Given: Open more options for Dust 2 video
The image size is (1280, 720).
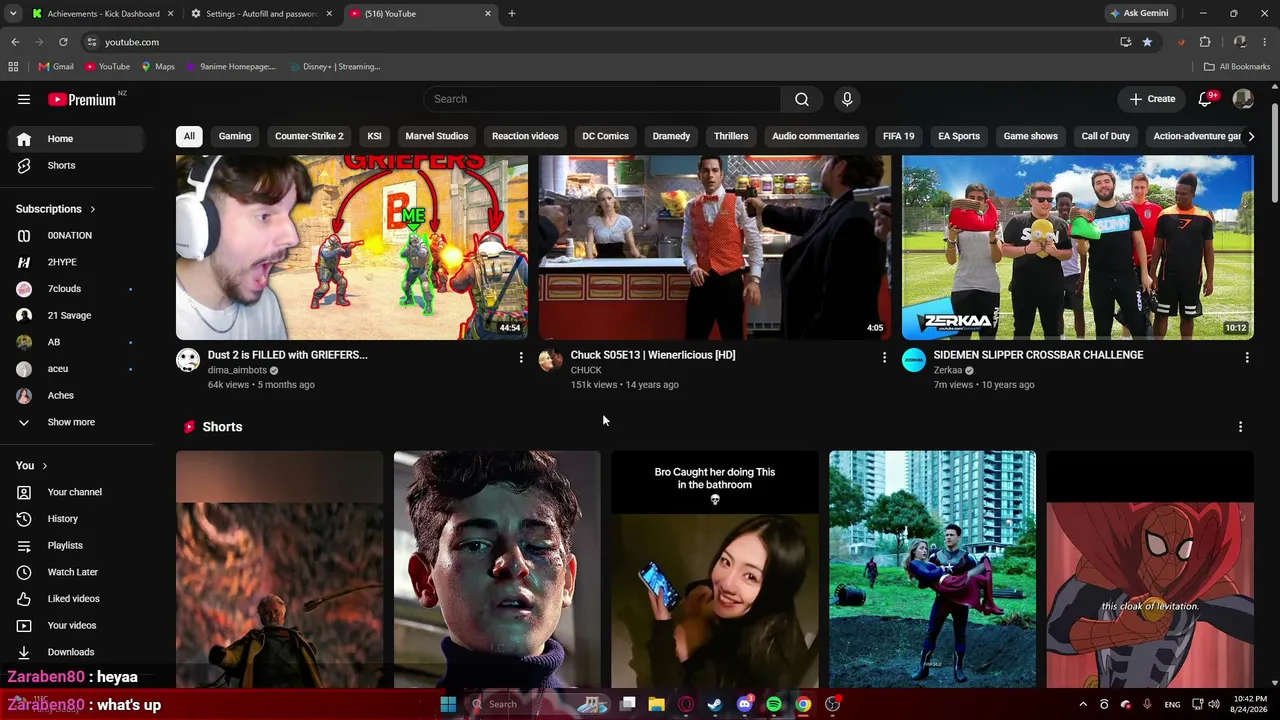Looking at the screenshot, I should (x=521, y=357).
